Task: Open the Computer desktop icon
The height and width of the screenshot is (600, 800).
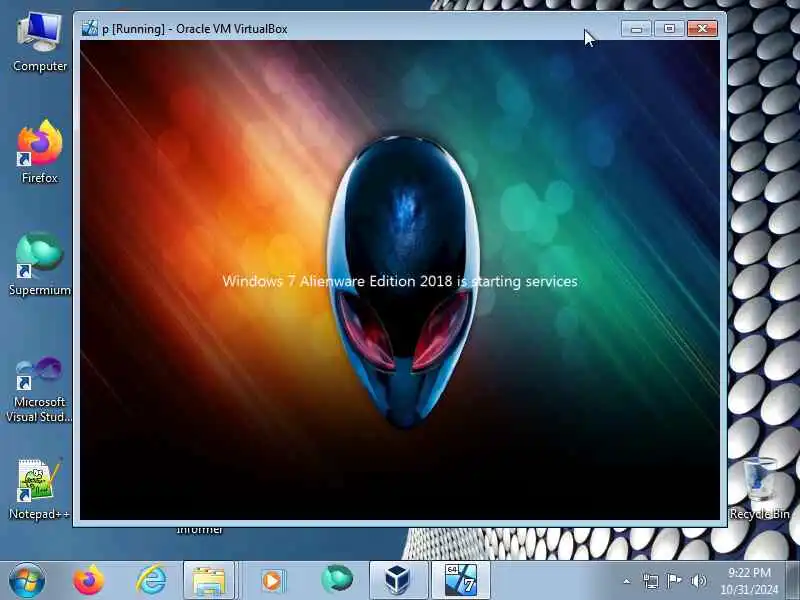Action: click(x=39, y=43)
